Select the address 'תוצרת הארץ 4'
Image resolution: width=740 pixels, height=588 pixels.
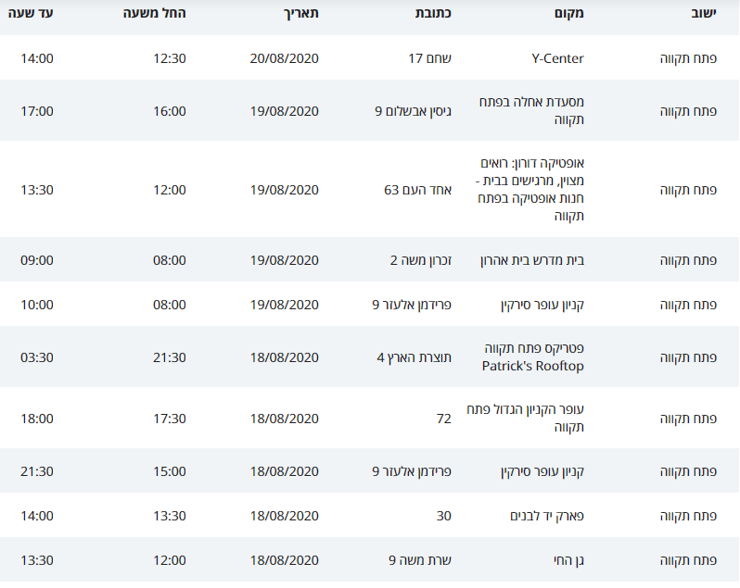click(414, 358)
